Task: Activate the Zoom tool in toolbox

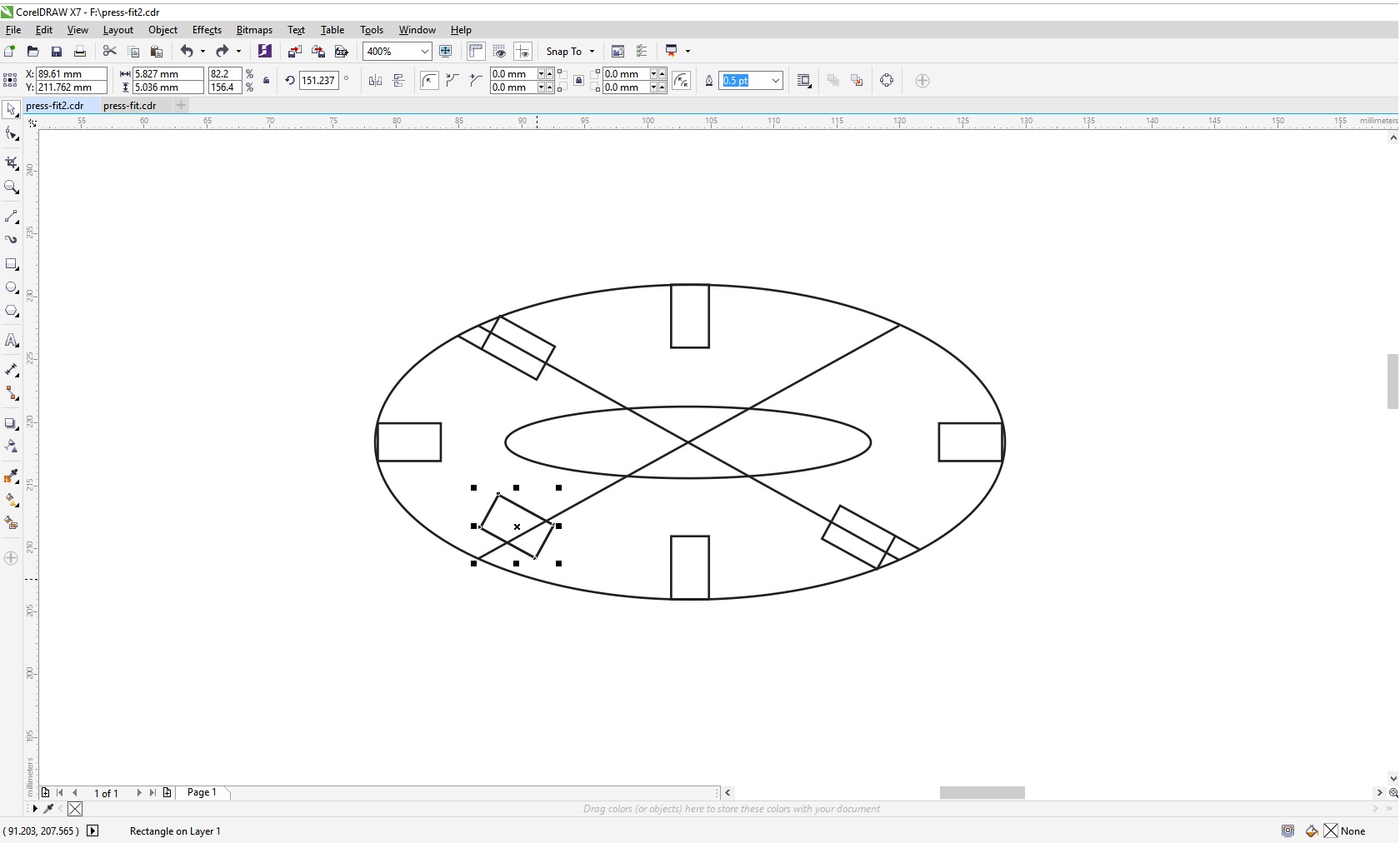Action: [x=12, y=187]
